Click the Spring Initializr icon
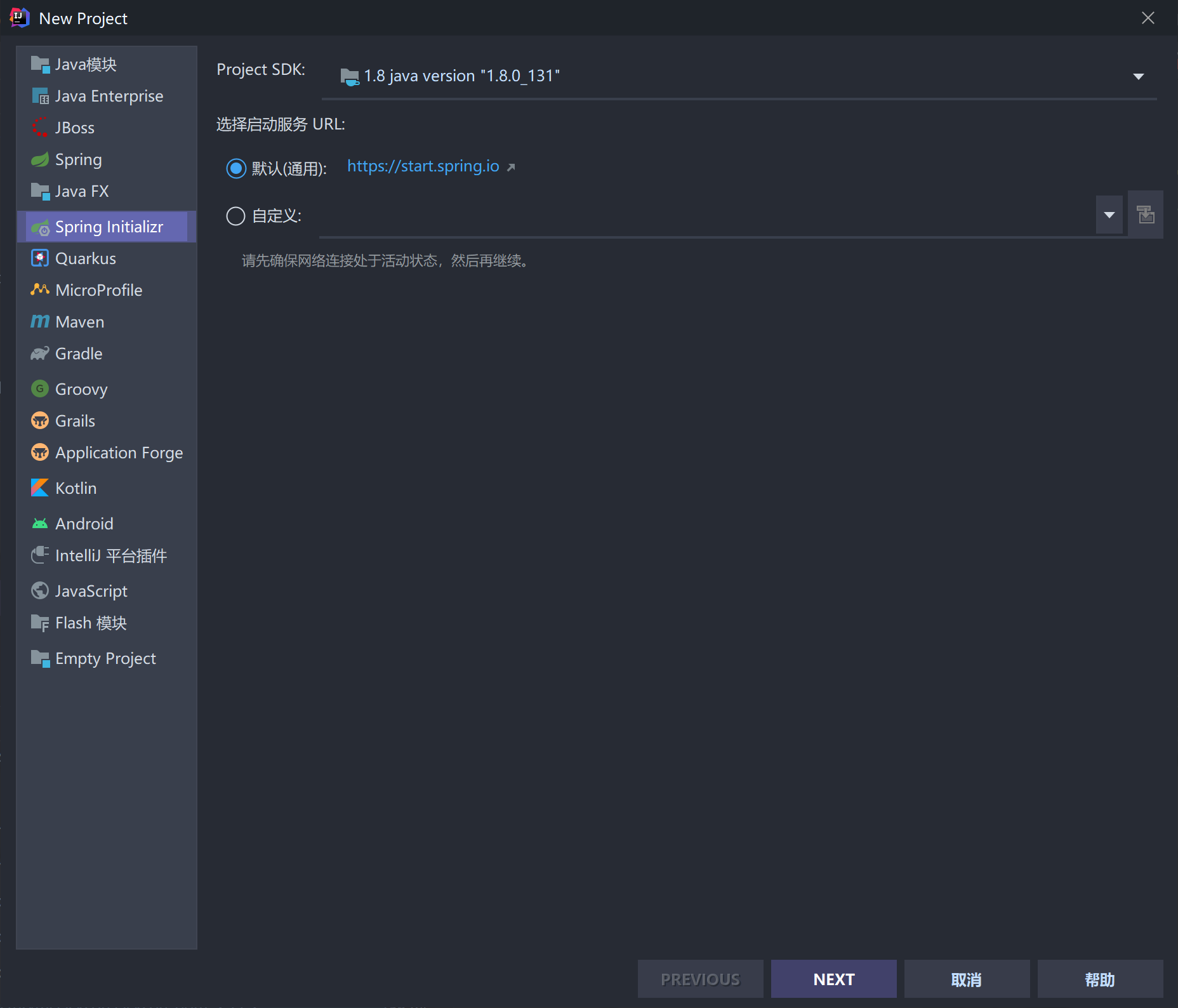 point(40,227)
